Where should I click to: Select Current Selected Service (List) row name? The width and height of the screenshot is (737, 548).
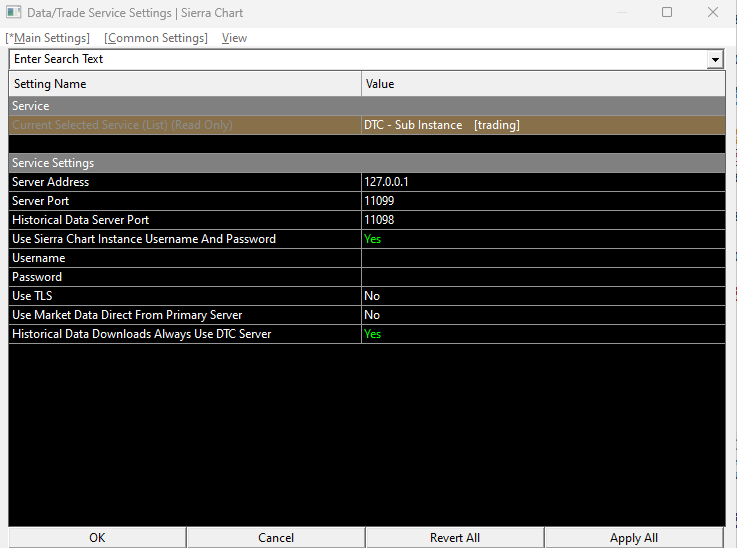point(185,125)
